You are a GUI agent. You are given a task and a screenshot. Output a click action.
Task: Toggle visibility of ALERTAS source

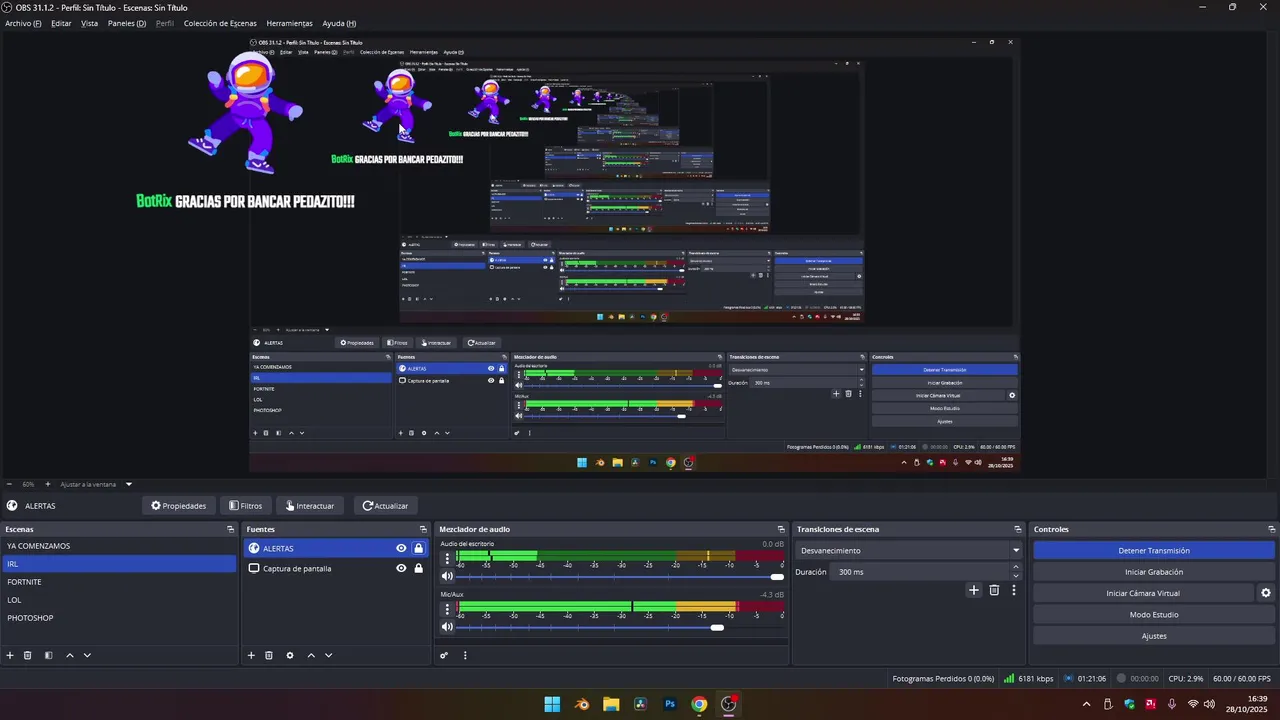pos(401,548)
